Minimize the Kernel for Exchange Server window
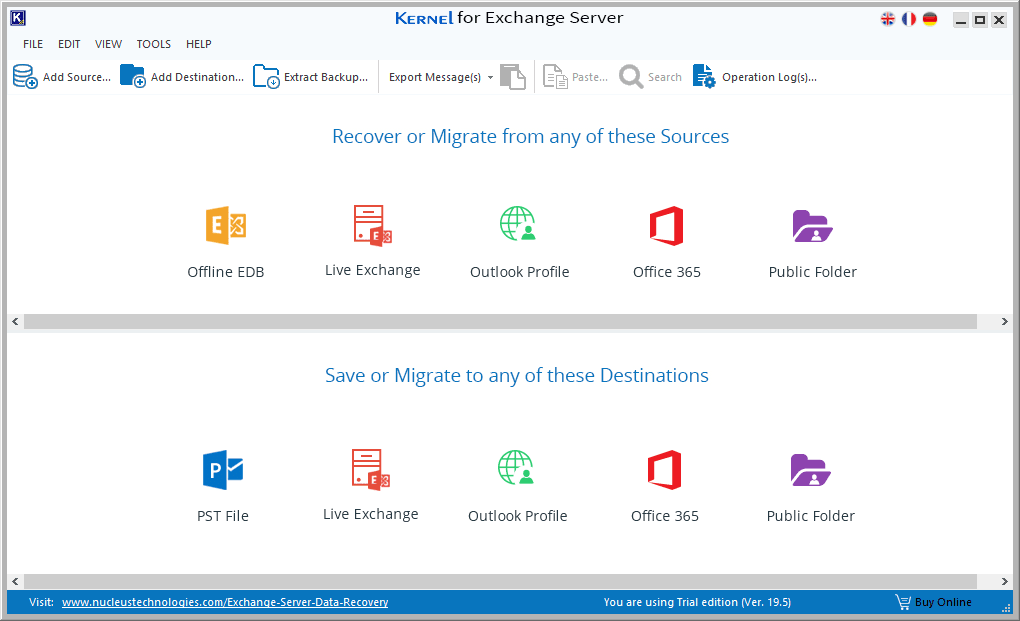 point(961,20)
